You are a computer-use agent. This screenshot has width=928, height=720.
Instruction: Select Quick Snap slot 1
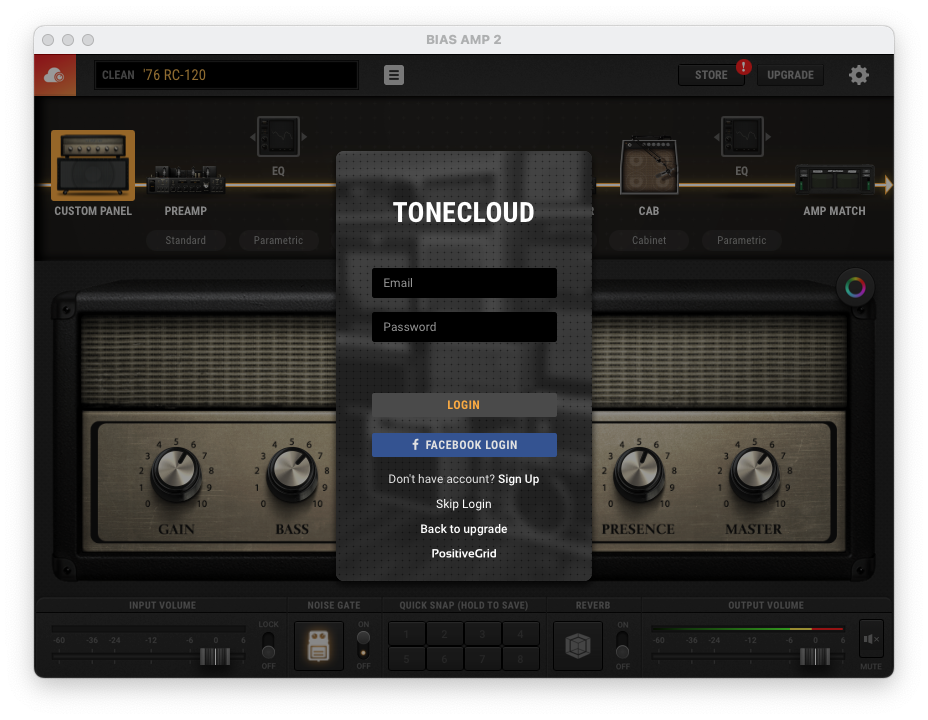pos(407,634)
